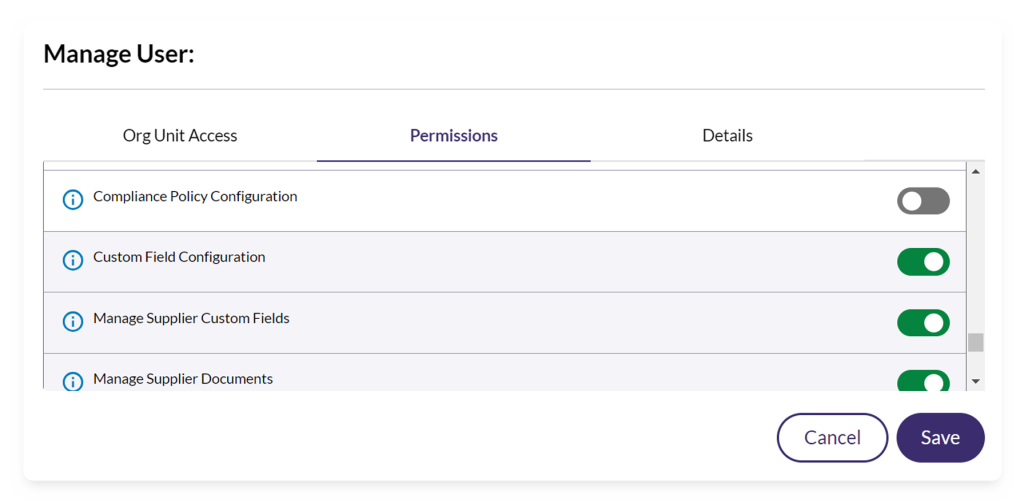Click the Manage Supplier Documents label
1024x503 pixels.
pos(183,379)
